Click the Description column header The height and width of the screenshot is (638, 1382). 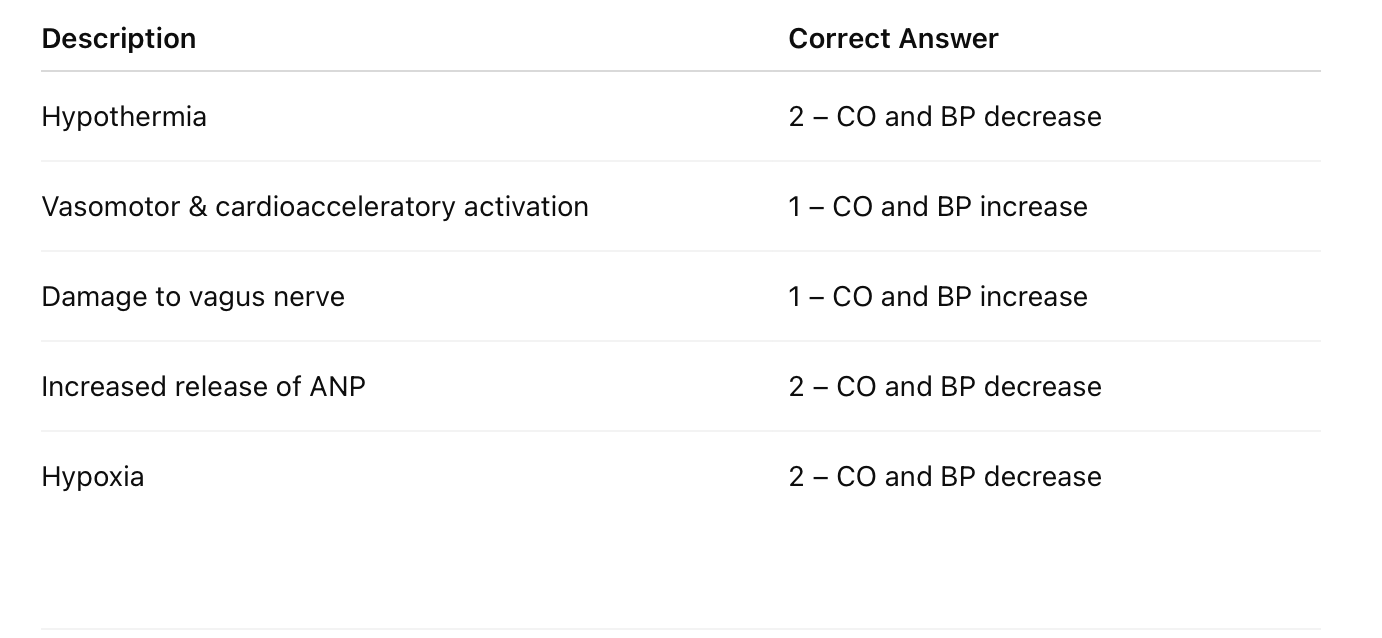click(118, 39)
